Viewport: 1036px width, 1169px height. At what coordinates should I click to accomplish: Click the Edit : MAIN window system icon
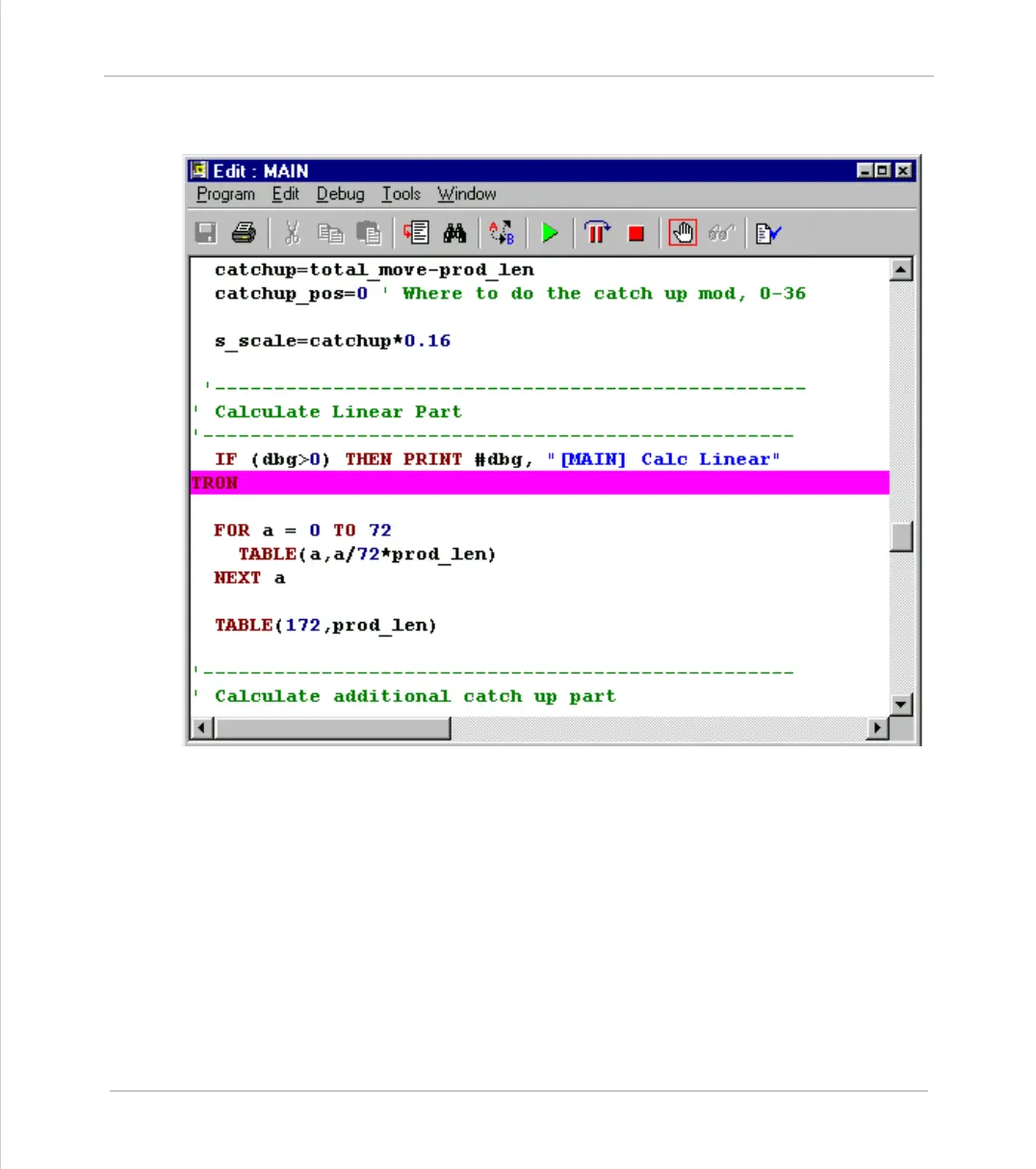point(199,170)
